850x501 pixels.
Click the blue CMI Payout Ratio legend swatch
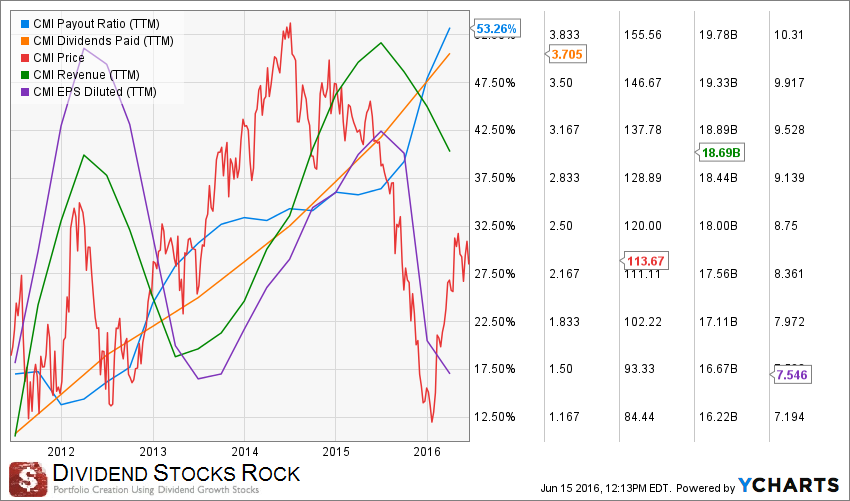25,22
